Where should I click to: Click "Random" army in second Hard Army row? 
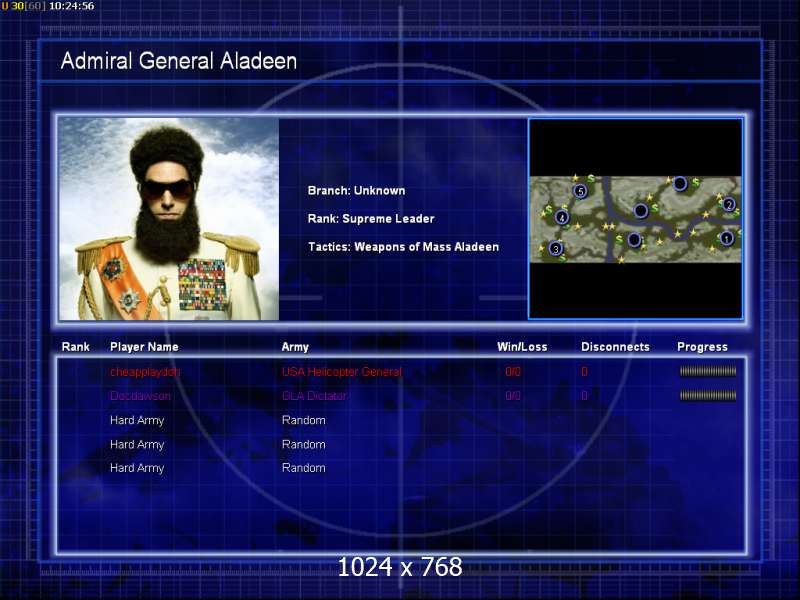tap(304, 445)
